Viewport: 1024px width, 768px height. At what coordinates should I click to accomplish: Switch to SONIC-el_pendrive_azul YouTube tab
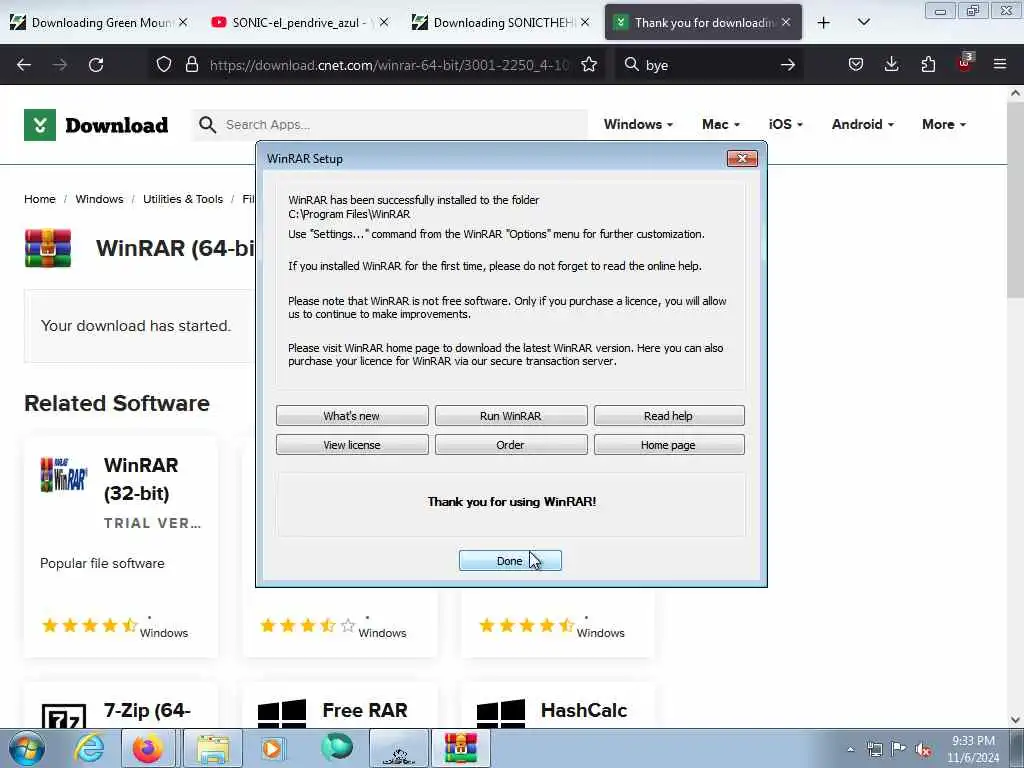(x=298, y=23)
